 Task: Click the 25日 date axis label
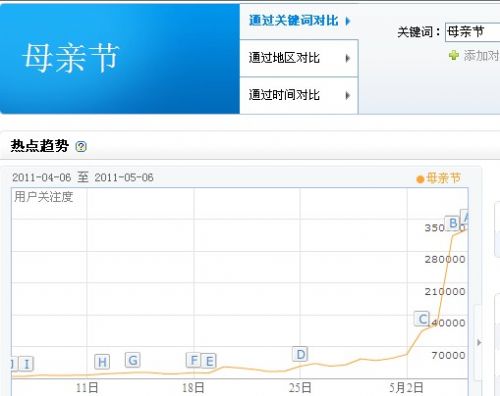tap(300, 388)
